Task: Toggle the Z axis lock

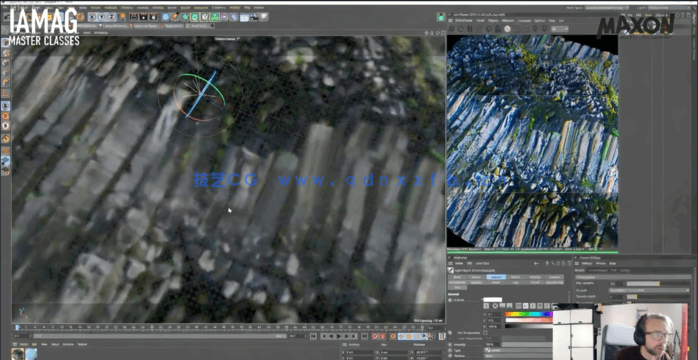Action: click(x=111, y=17)
